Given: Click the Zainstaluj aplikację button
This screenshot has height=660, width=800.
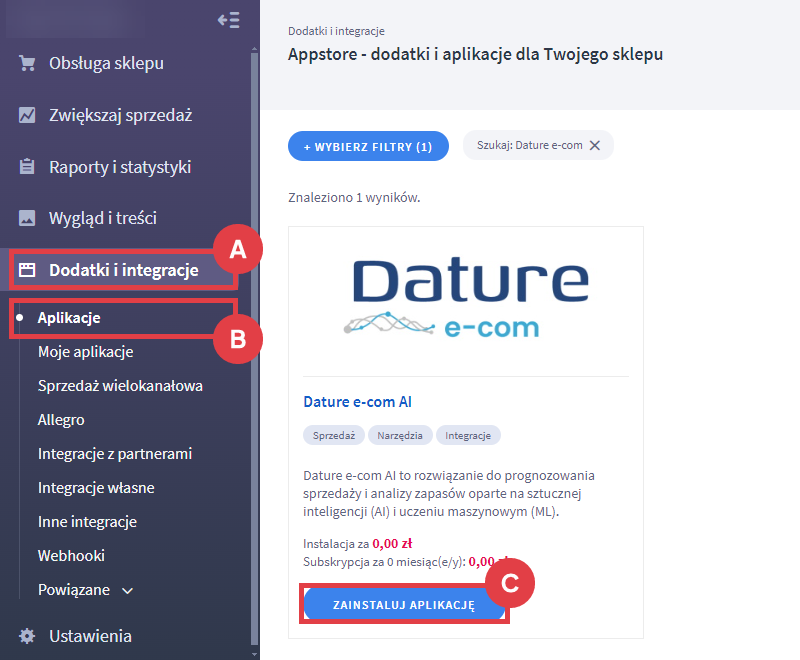Looking at the screenshot, I should [x=404, y=603].
